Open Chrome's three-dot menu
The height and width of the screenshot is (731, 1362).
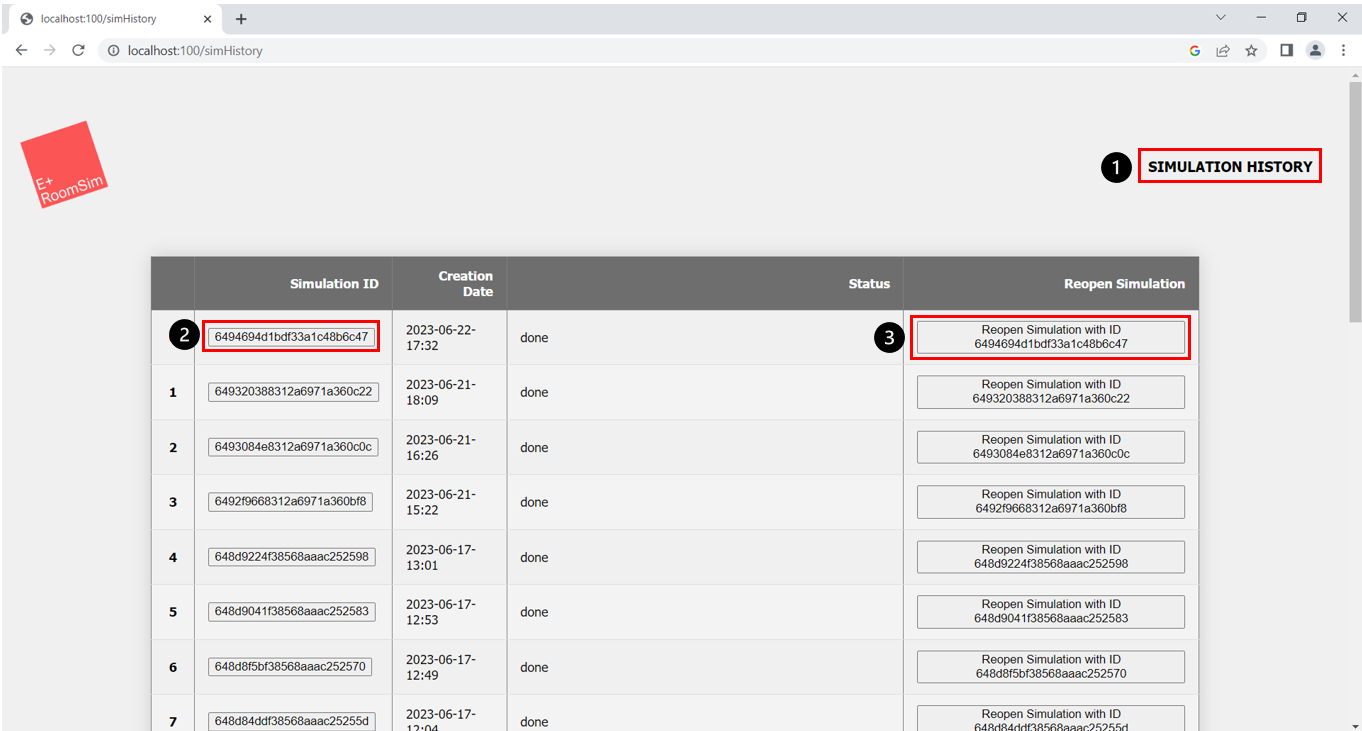1343,50
